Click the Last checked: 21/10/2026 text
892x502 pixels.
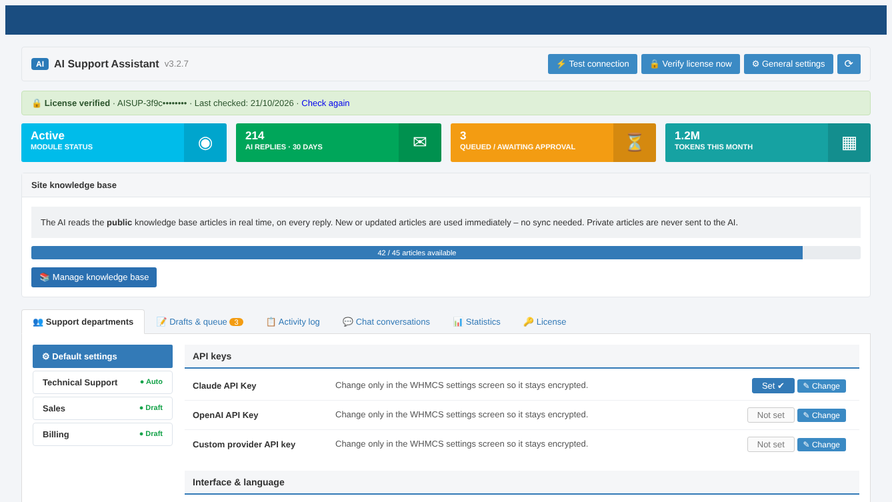point(244,103)
